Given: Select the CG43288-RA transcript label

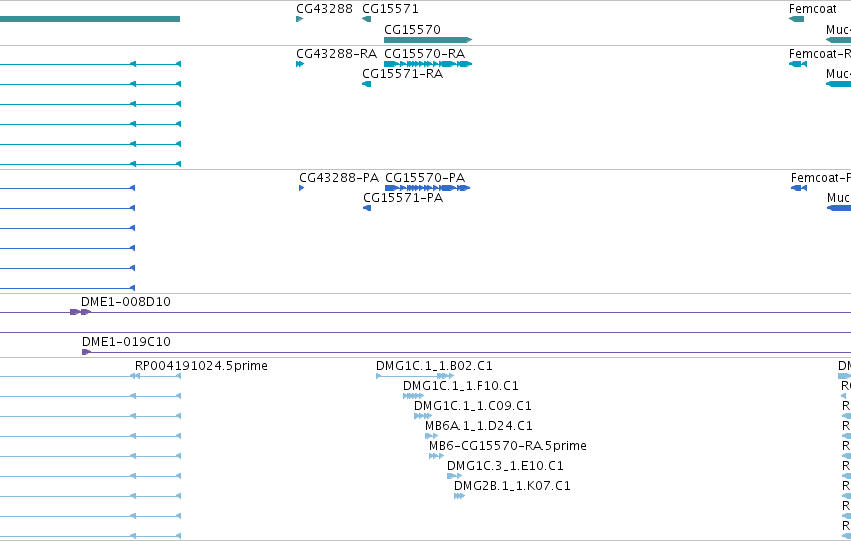Looking at the screenshot, I should coord(336,54).
